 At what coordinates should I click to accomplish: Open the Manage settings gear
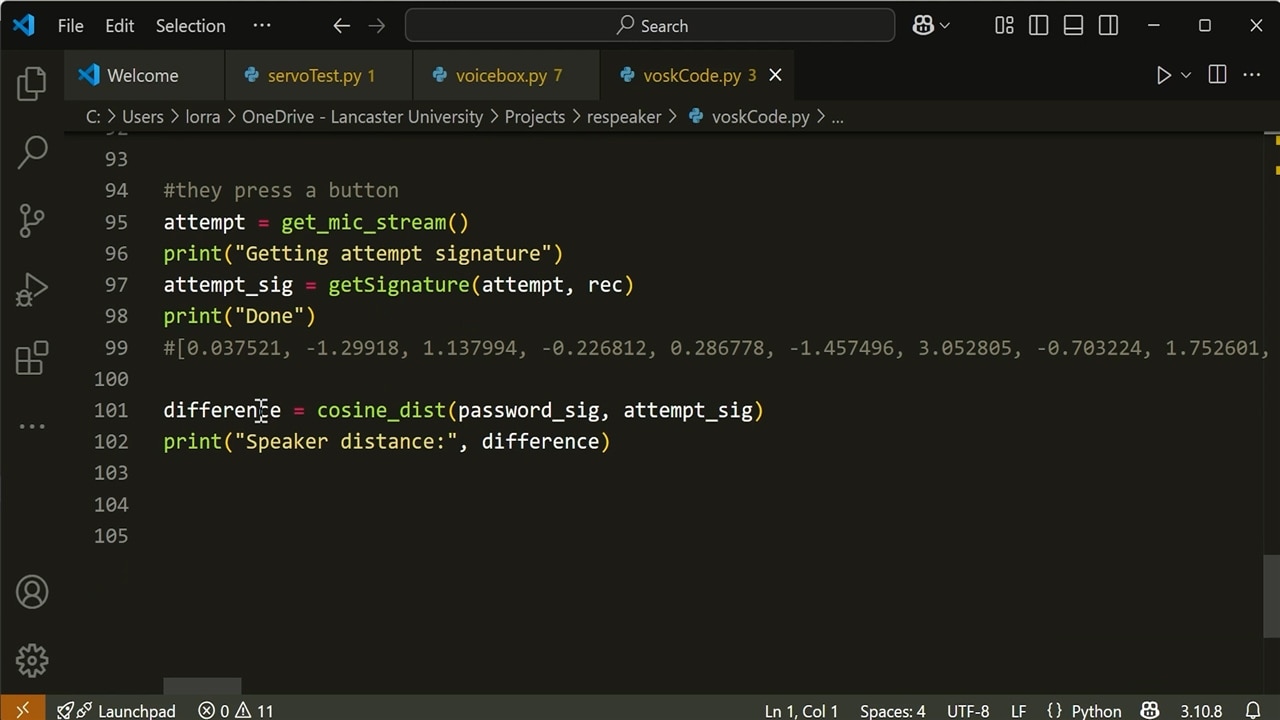click(32, 660)
